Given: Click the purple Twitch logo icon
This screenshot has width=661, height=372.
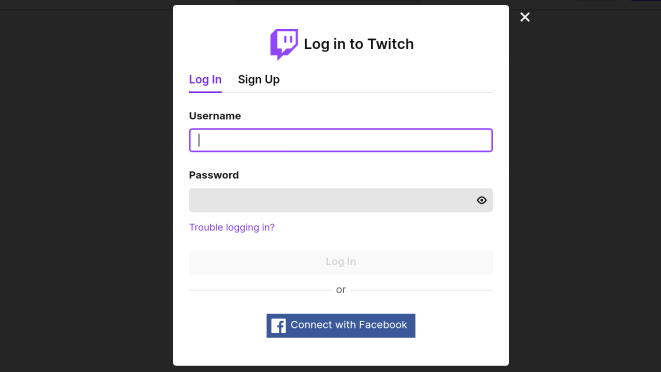Looking at the screenshot, I should pyautogui.click(x=284, y=44).
